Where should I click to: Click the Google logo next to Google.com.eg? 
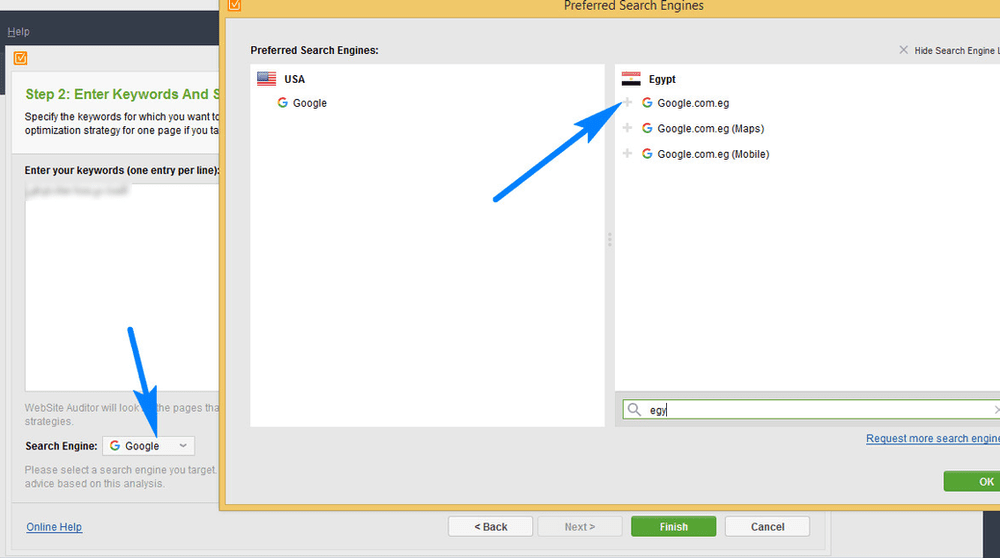coord(647,103)
